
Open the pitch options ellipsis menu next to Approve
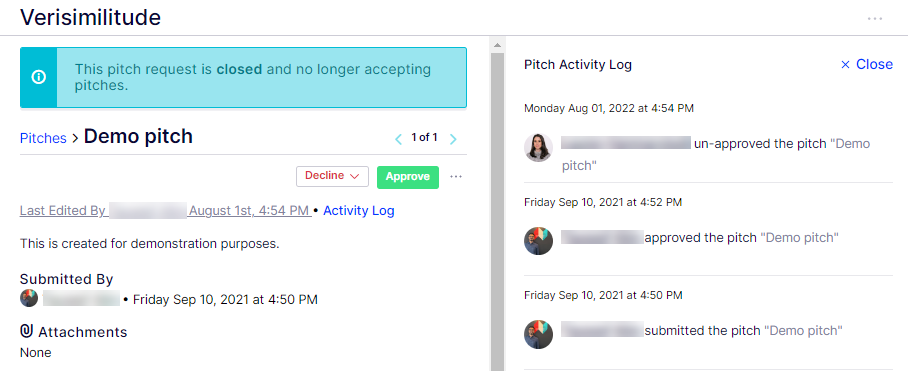click(456, 177)
